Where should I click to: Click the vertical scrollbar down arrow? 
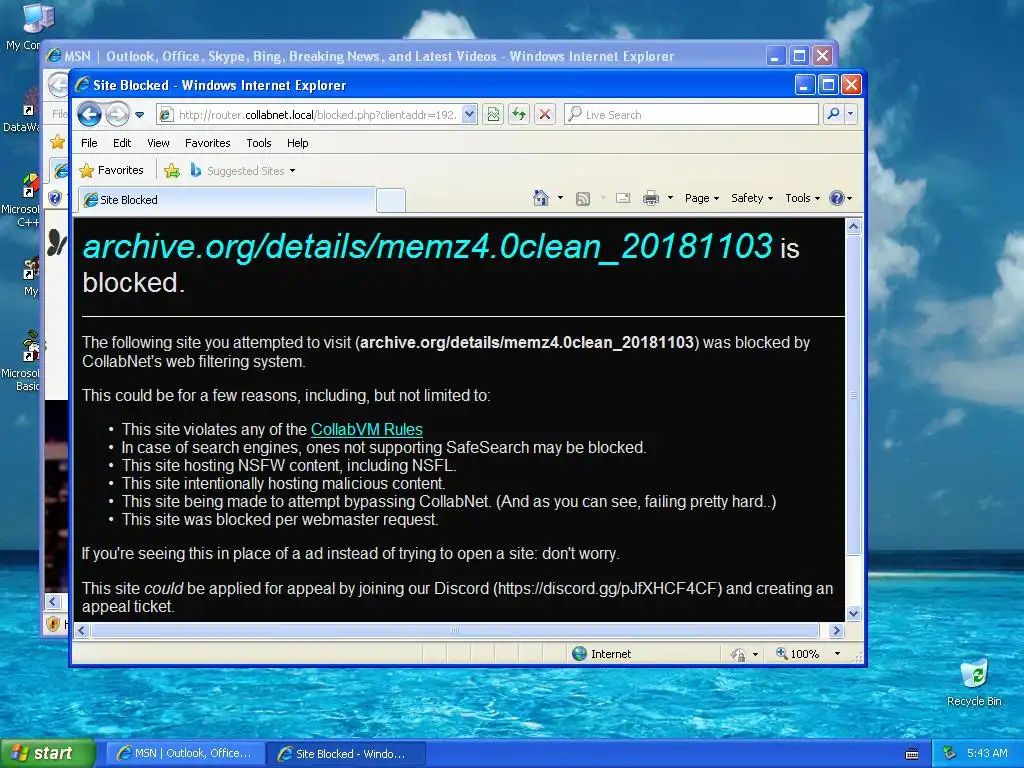(x=854, y=613)
